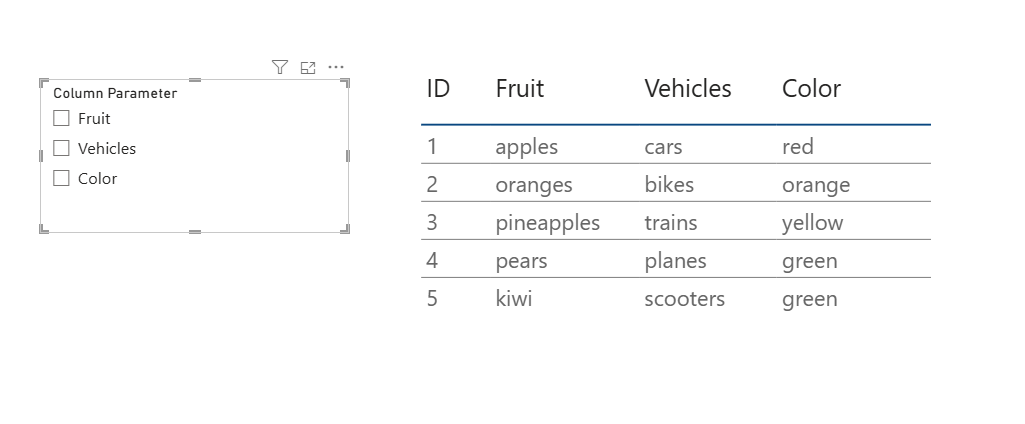Screen dimensions: 1025x424
Task: Select the scooters cell
Action: coord(685,299)
